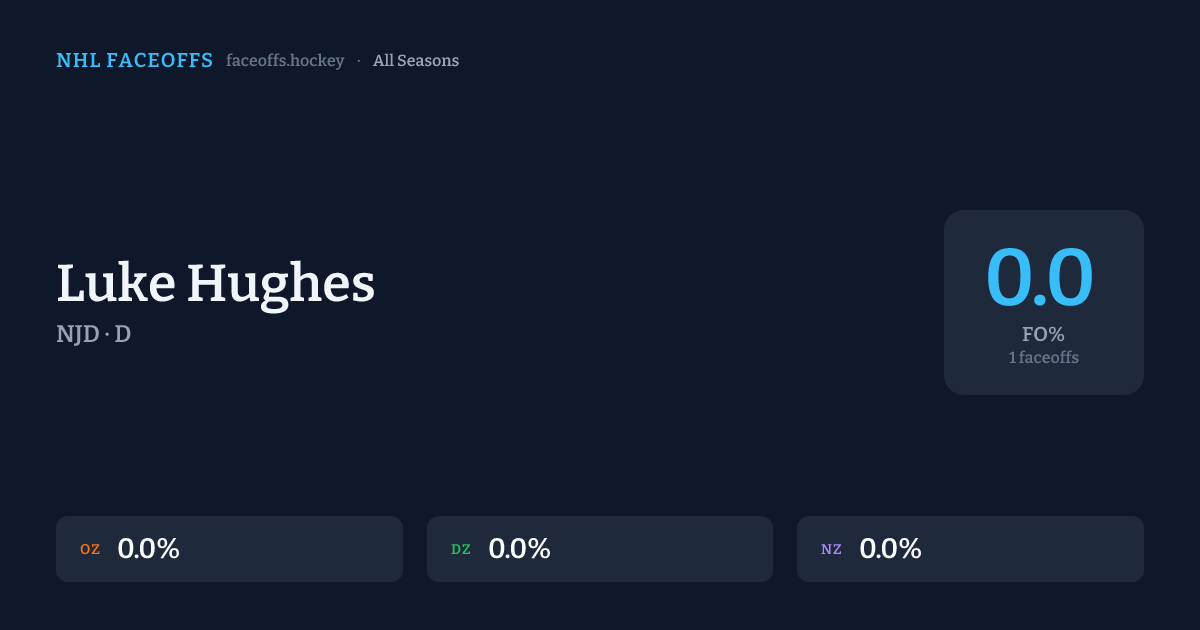1200x630 pixels.
Task: Click the 0.0% value beside DZ
Action: coord(519,549)
